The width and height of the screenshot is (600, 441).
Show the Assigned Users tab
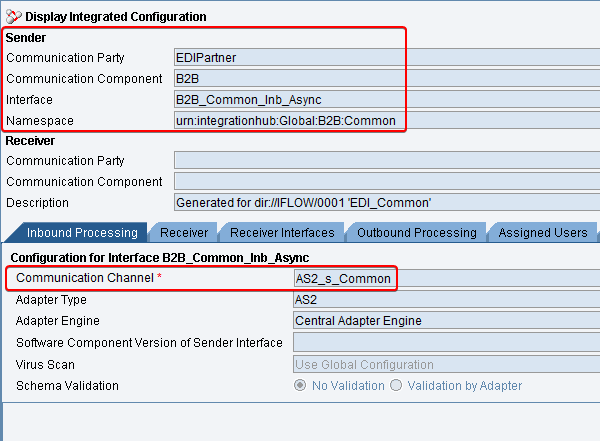(x=543, y=232)
